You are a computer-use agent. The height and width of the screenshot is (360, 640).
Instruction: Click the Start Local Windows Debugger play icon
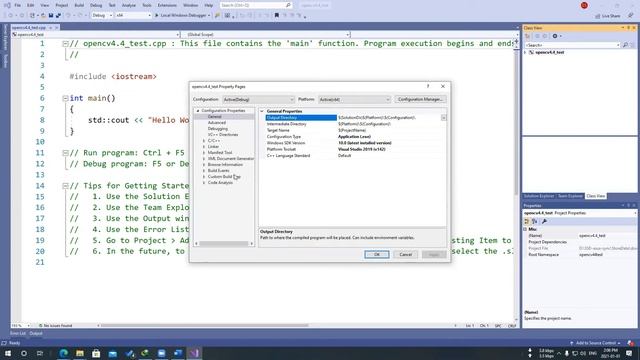(x=156, y=16)
